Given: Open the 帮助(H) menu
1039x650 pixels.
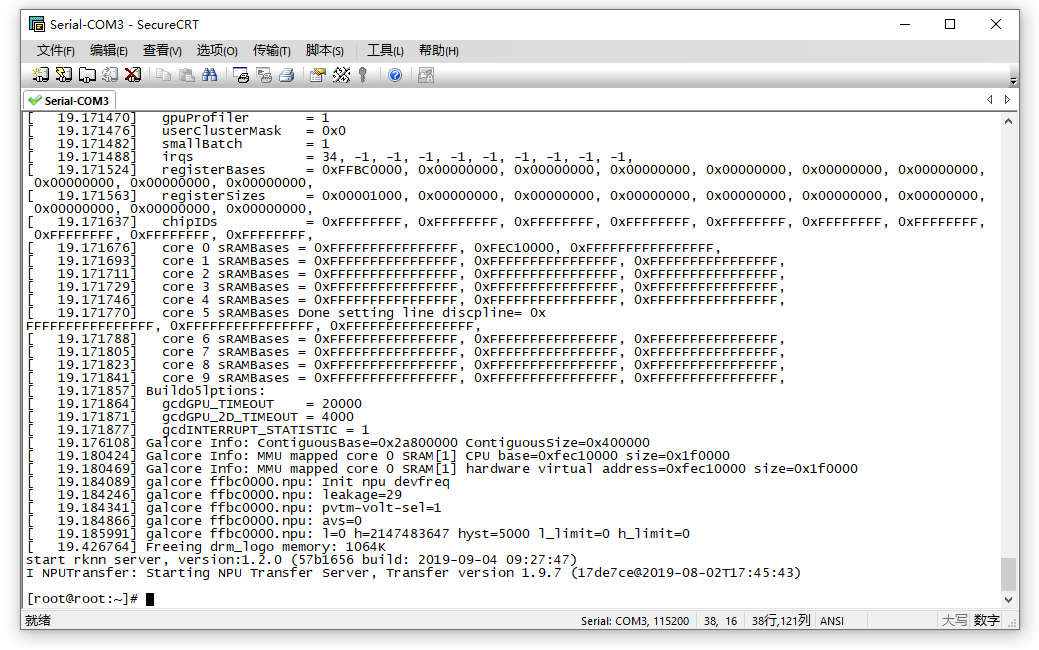Looking at the screenshot, I should [x=439, y=51].
